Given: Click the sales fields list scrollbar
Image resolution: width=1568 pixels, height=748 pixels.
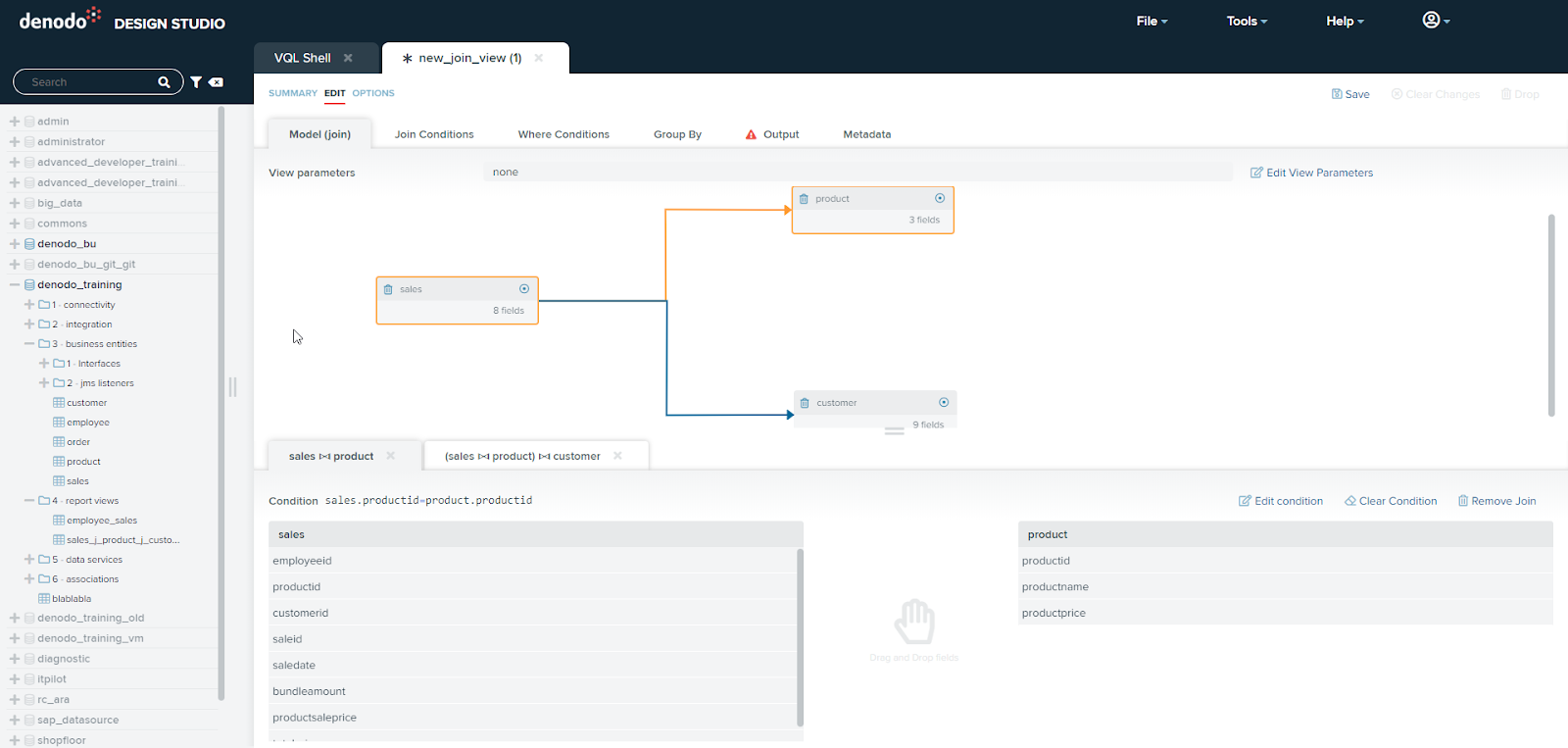Looking at the screenshot, I should [x=800, y=637].
